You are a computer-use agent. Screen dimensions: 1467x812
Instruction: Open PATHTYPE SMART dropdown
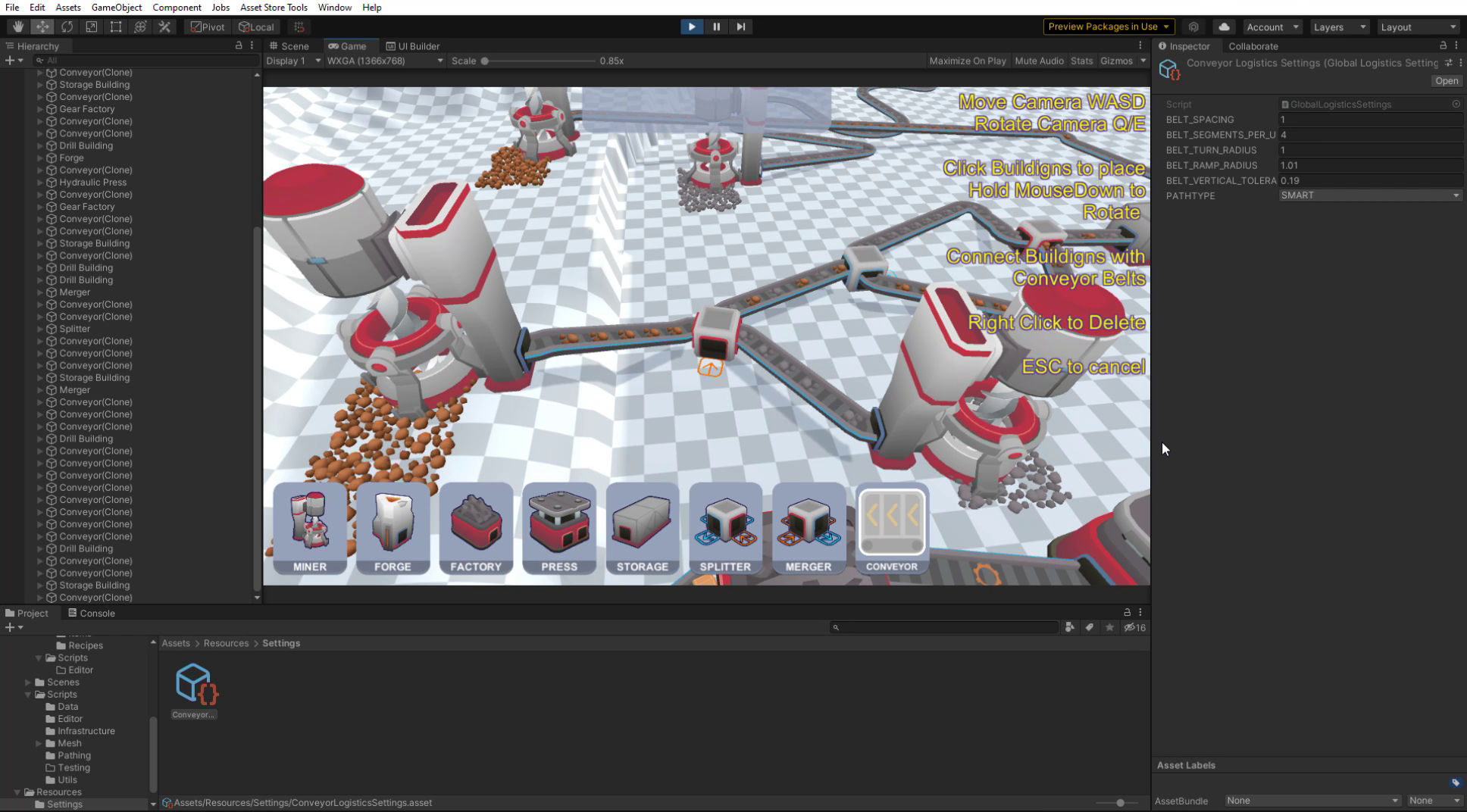click(x=1370, y=195)
